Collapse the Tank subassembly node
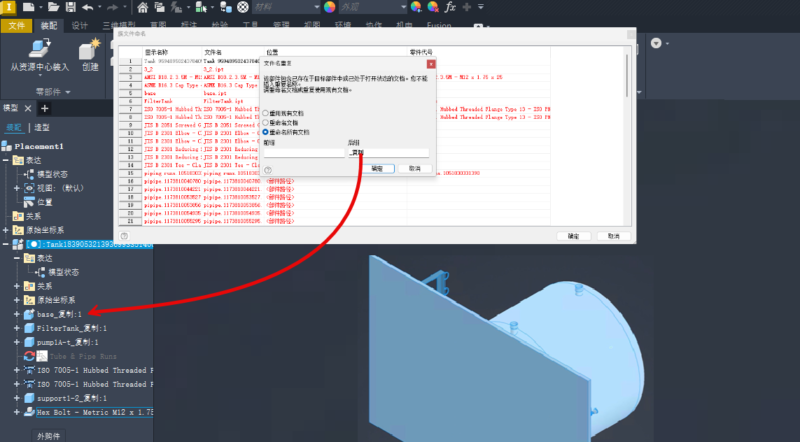This screenshot has width=800, height=442. pyautogui.click(x=6, y=244)
